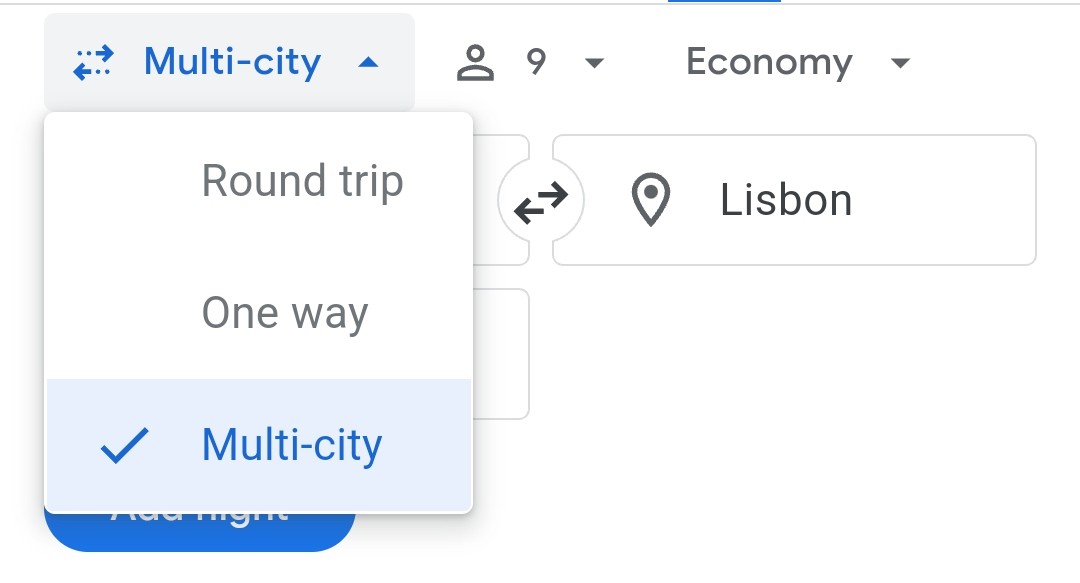Click the Multi-city trip type label
1080x583 pixels.
coord(233,62)
